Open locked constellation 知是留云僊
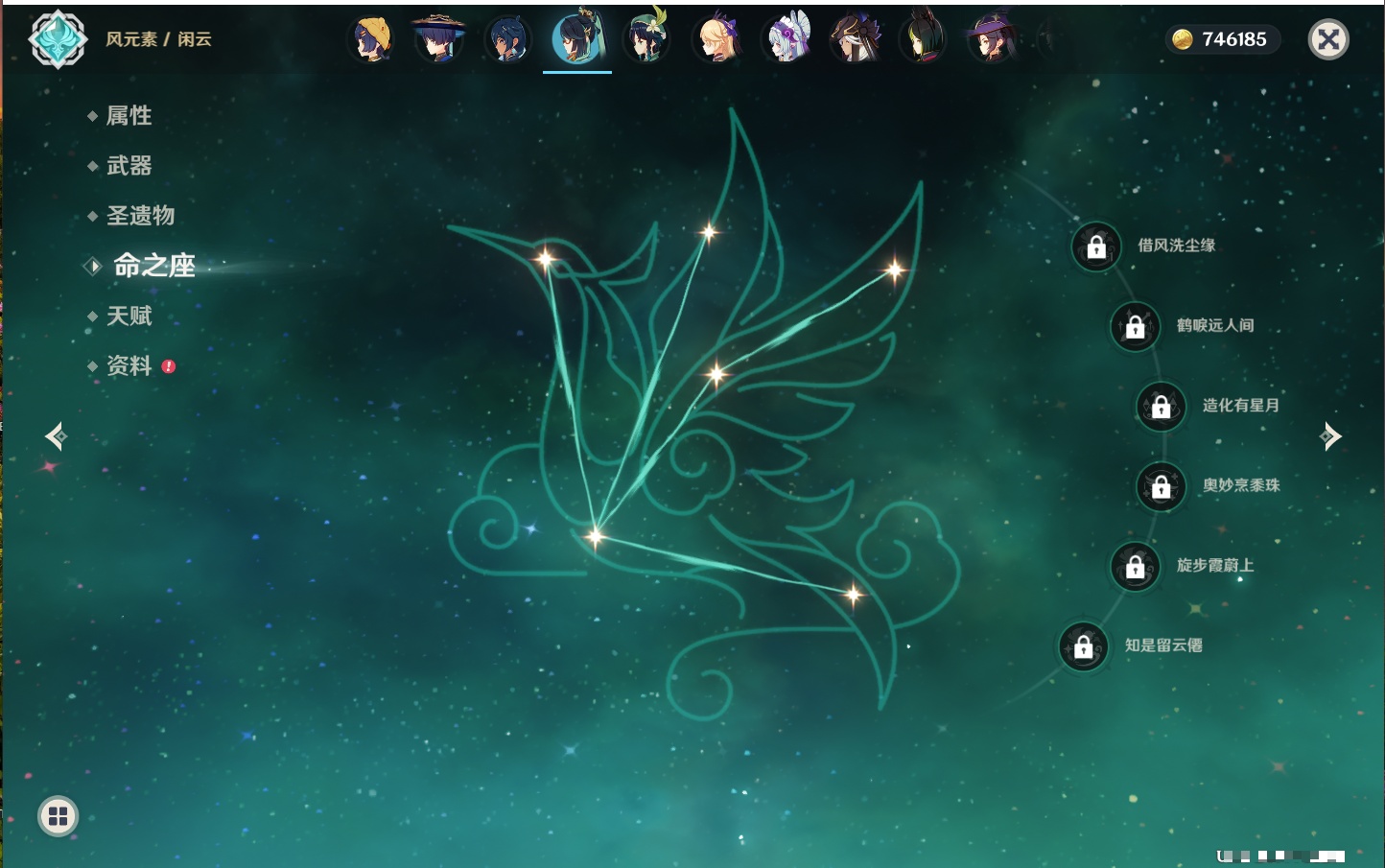Screen dimensions: 1385x868 [1084, 646]
